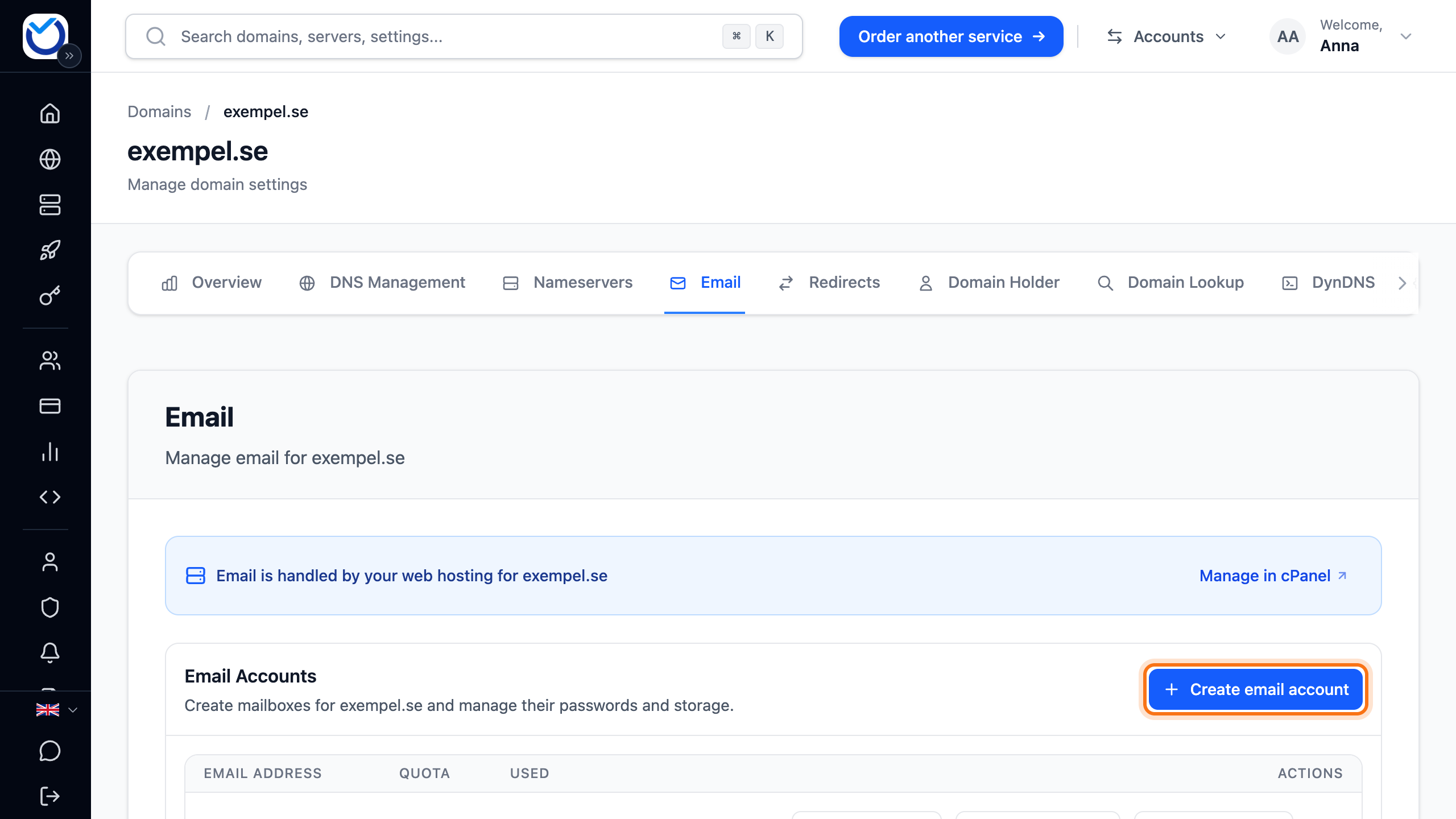1456x819 pixels.
Task: Open the chat bubble support icon
Action: point(50,751)
